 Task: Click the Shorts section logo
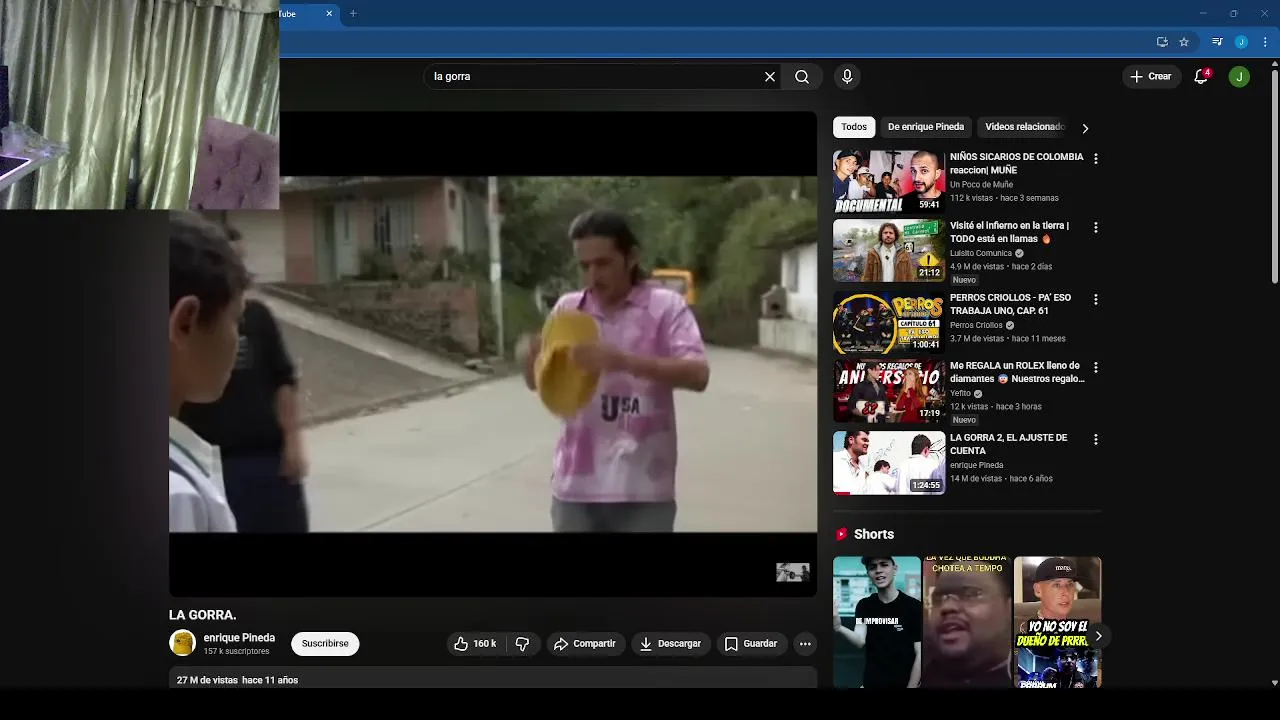pos(841,534)
